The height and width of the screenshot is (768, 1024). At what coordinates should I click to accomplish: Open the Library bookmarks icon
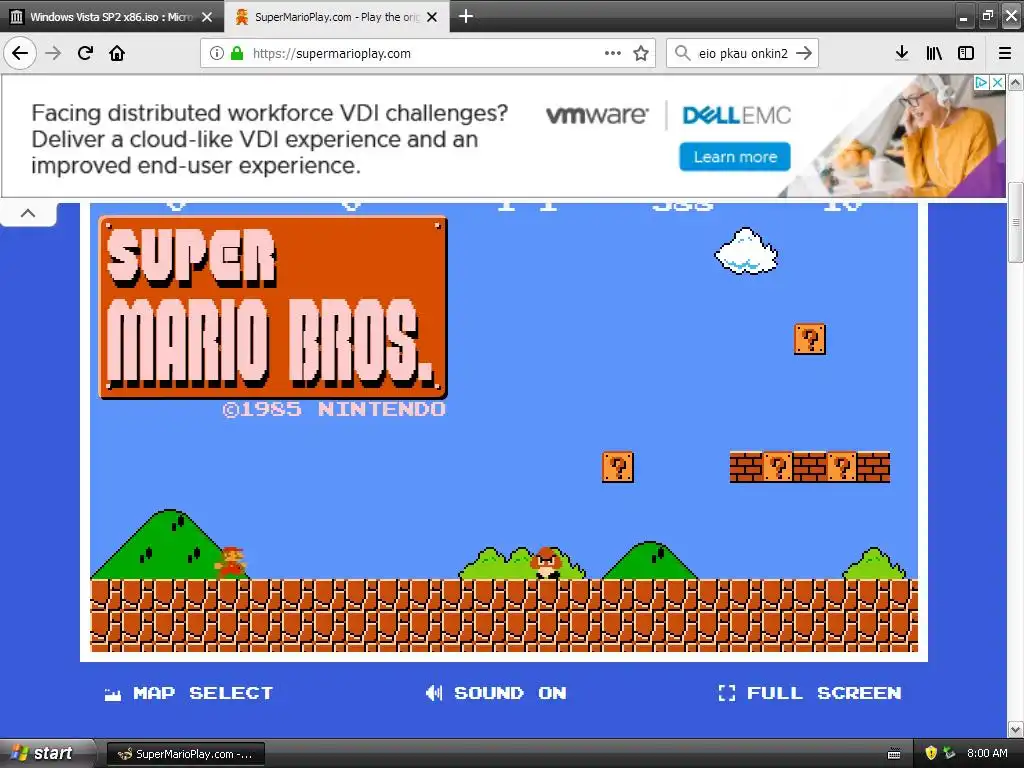[x=934, y=53]
